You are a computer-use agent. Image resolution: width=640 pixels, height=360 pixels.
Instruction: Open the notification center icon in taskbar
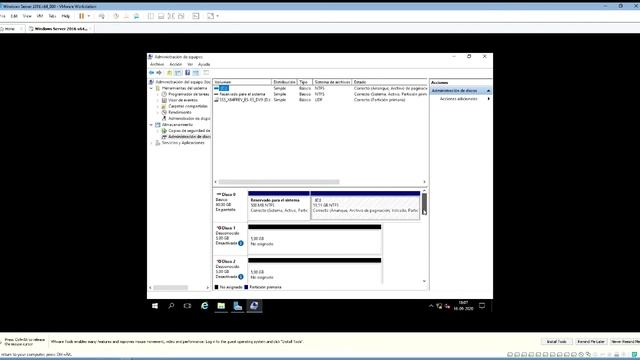click(x=482, y=306)
